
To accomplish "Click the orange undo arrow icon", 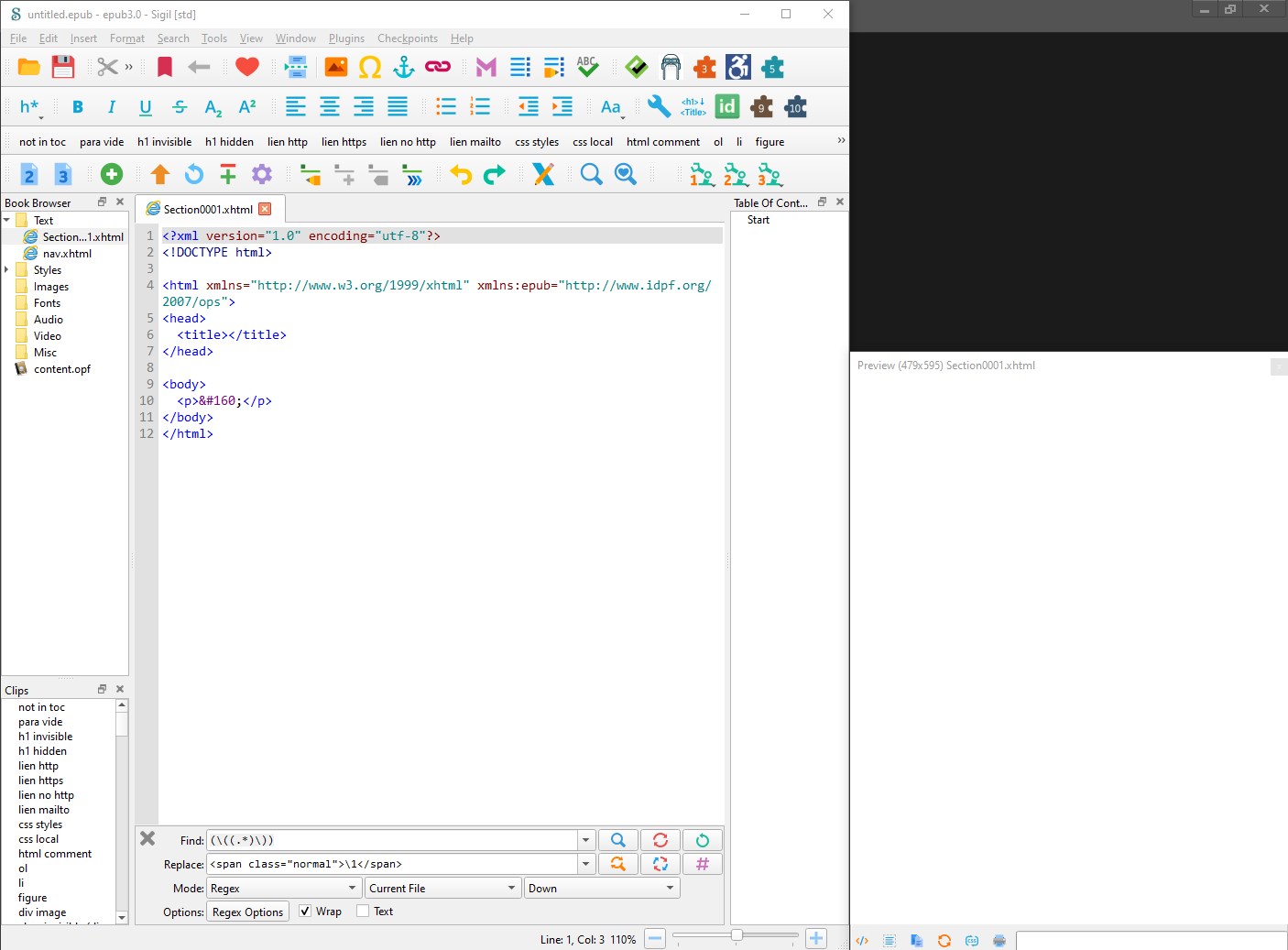I will click(x=461, y=174).
